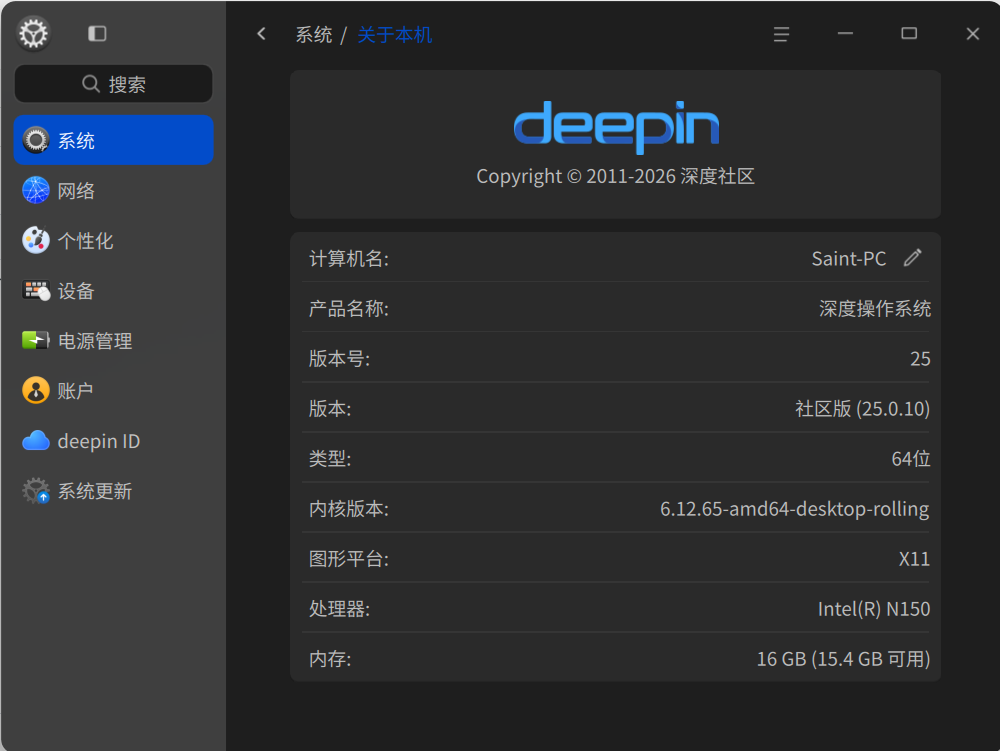This screenshot has height=751, width=1000.
Task: Open deepin ID cloud icon
Action: 34,441
